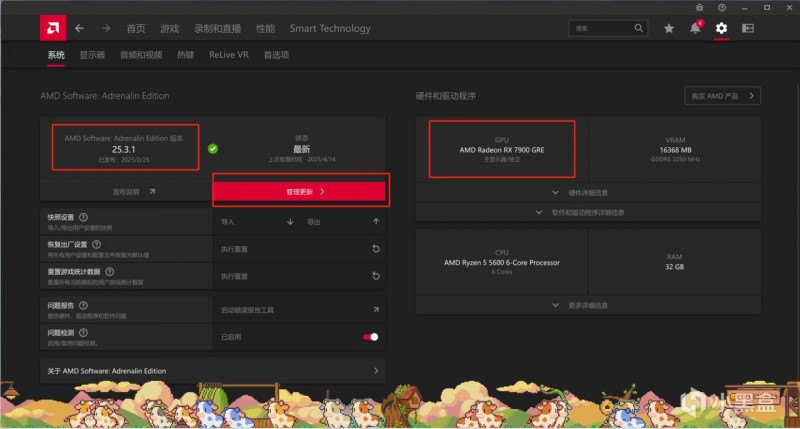Open the 发布说明 release notes link
This screenshot has height=429, width=800.
134,192
